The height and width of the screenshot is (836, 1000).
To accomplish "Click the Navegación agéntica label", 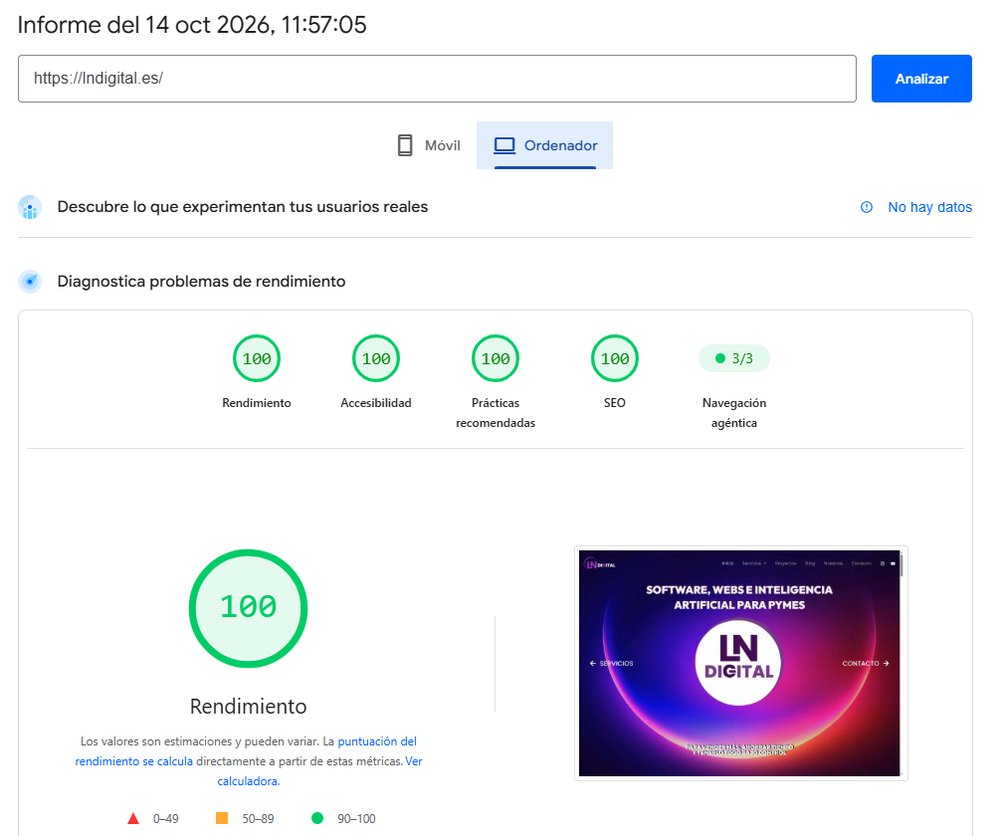I will click(734, 413).
